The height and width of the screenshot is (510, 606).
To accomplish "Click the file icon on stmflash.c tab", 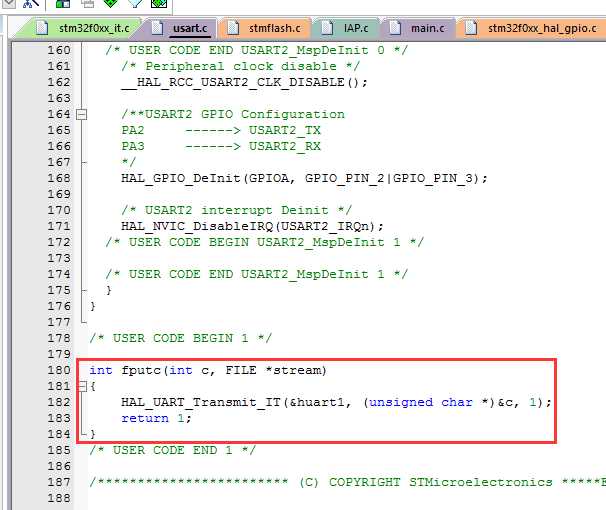I will click(x=233, y=28).
